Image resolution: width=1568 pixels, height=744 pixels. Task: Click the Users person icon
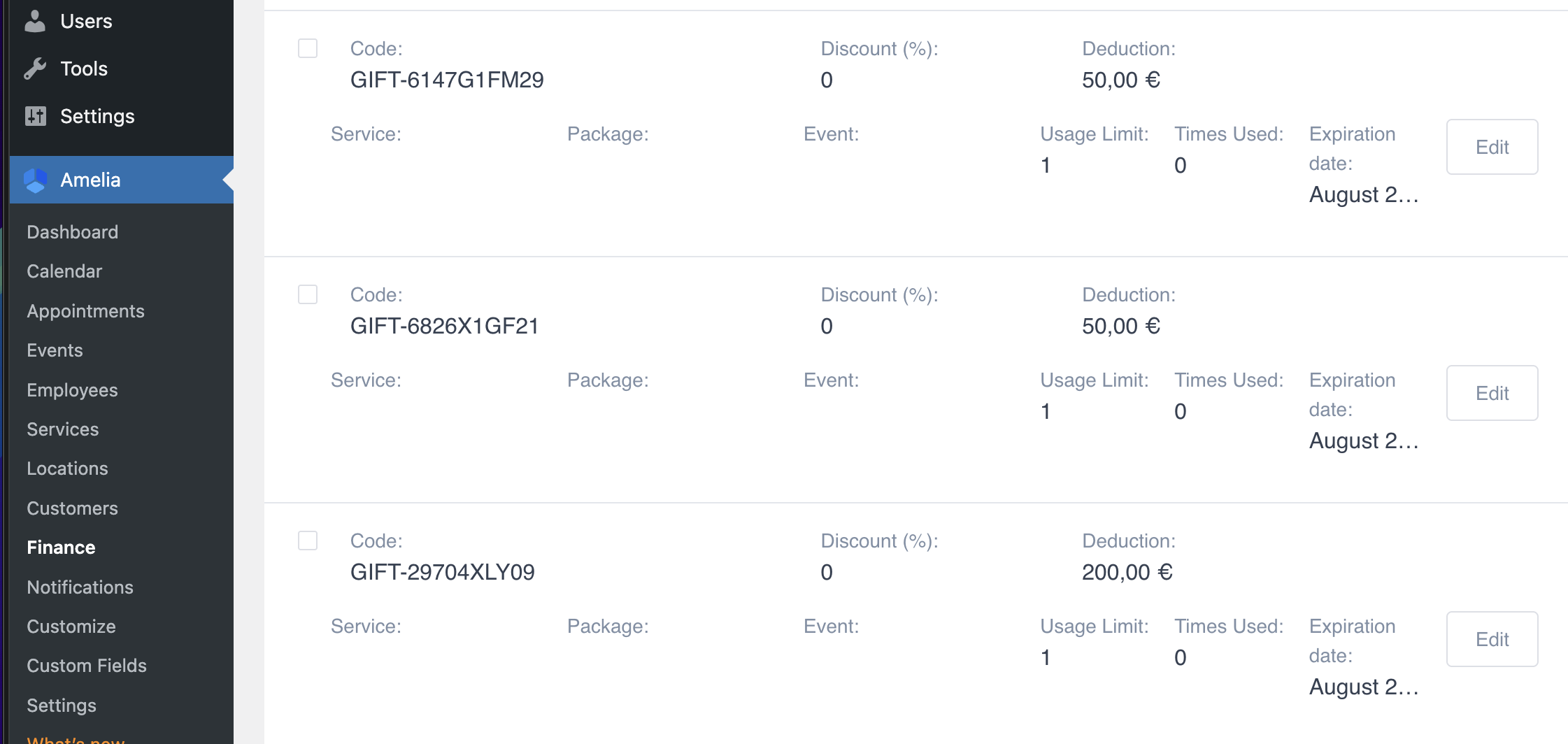point(35,21)
